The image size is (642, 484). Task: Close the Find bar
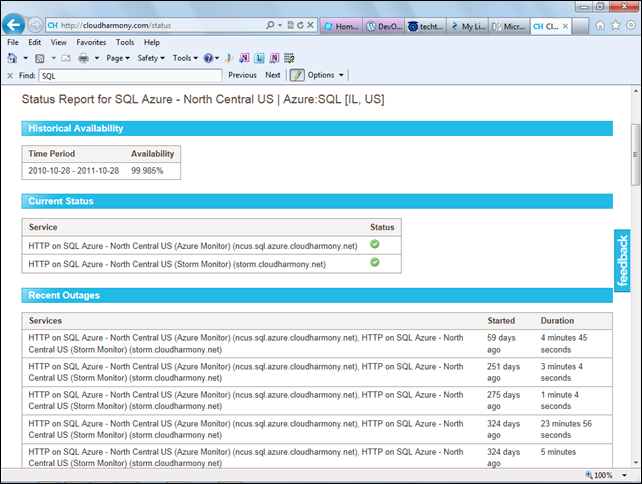pos(10,75)
